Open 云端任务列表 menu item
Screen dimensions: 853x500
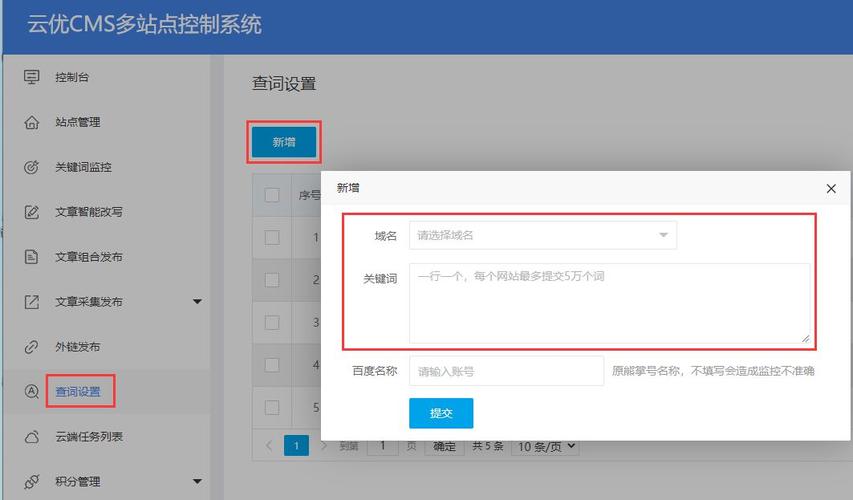89,437
